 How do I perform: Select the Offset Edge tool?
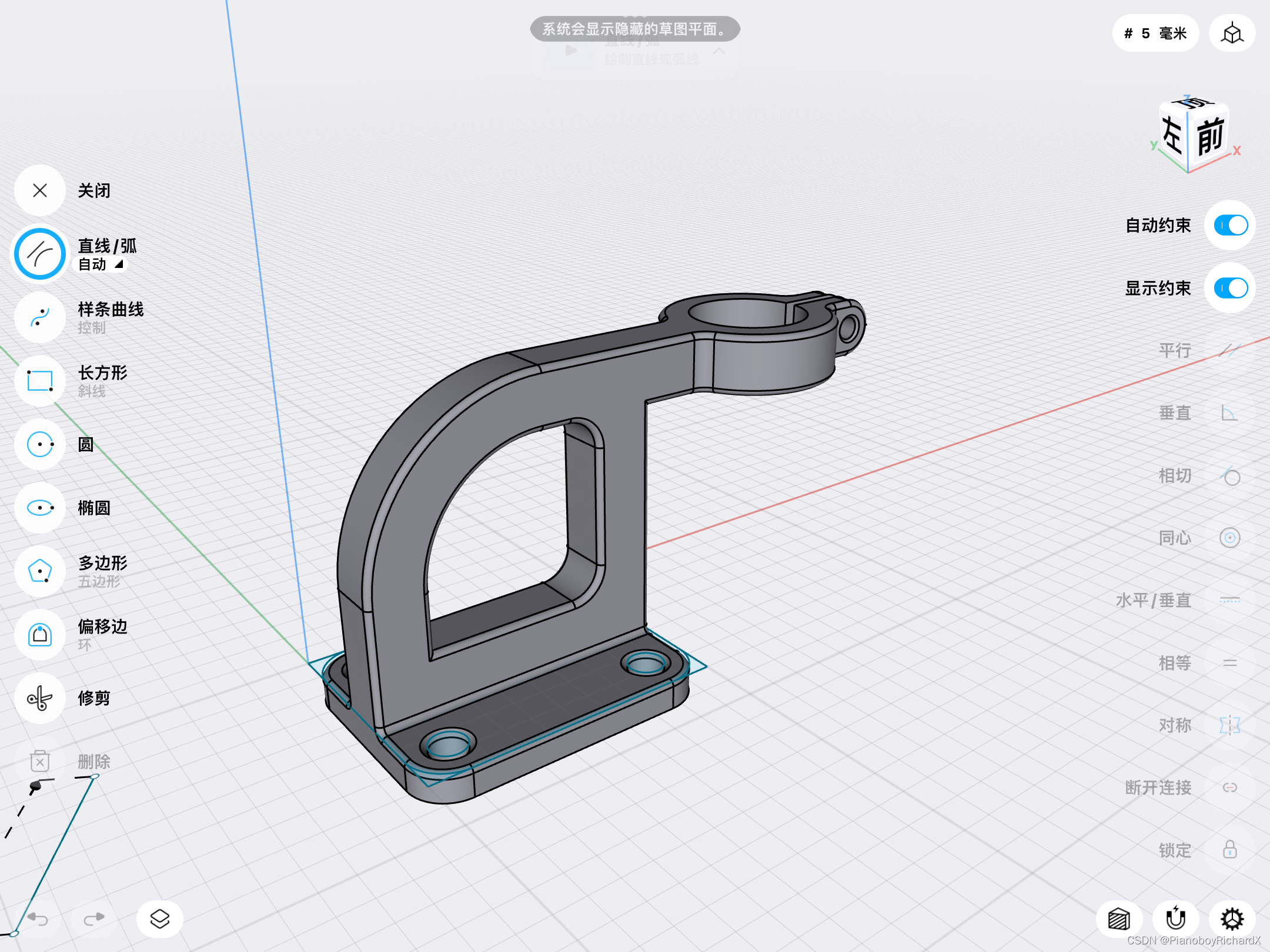tap(40, 635)
